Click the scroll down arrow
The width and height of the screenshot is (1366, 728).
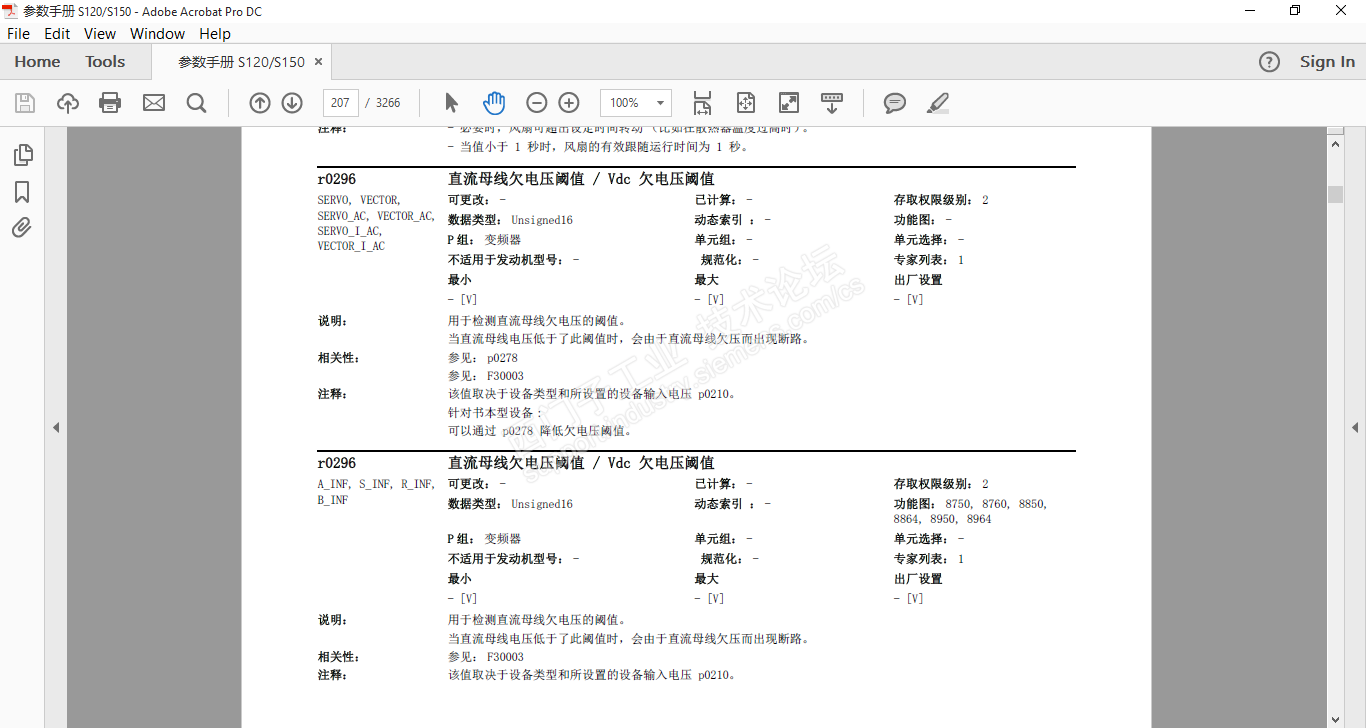point(1335,719)
